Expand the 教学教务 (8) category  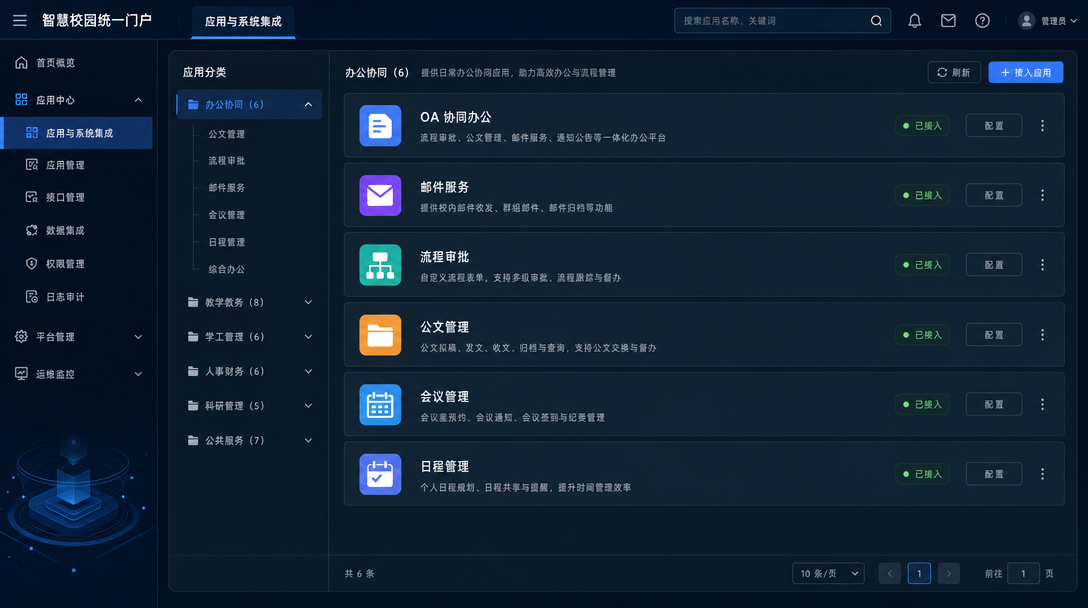(x=308, y=303)
